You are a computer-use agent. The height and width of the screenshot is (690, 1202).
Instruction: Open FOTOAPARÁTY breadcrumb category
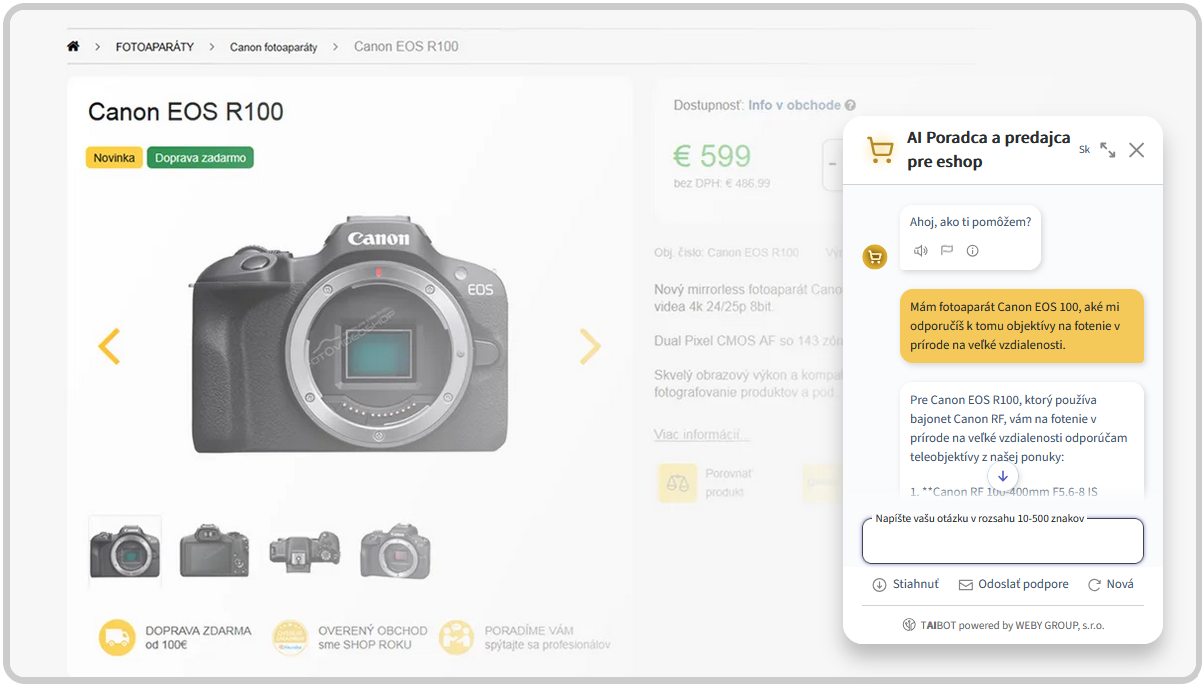pyautogui.click(x=154, y=47)
